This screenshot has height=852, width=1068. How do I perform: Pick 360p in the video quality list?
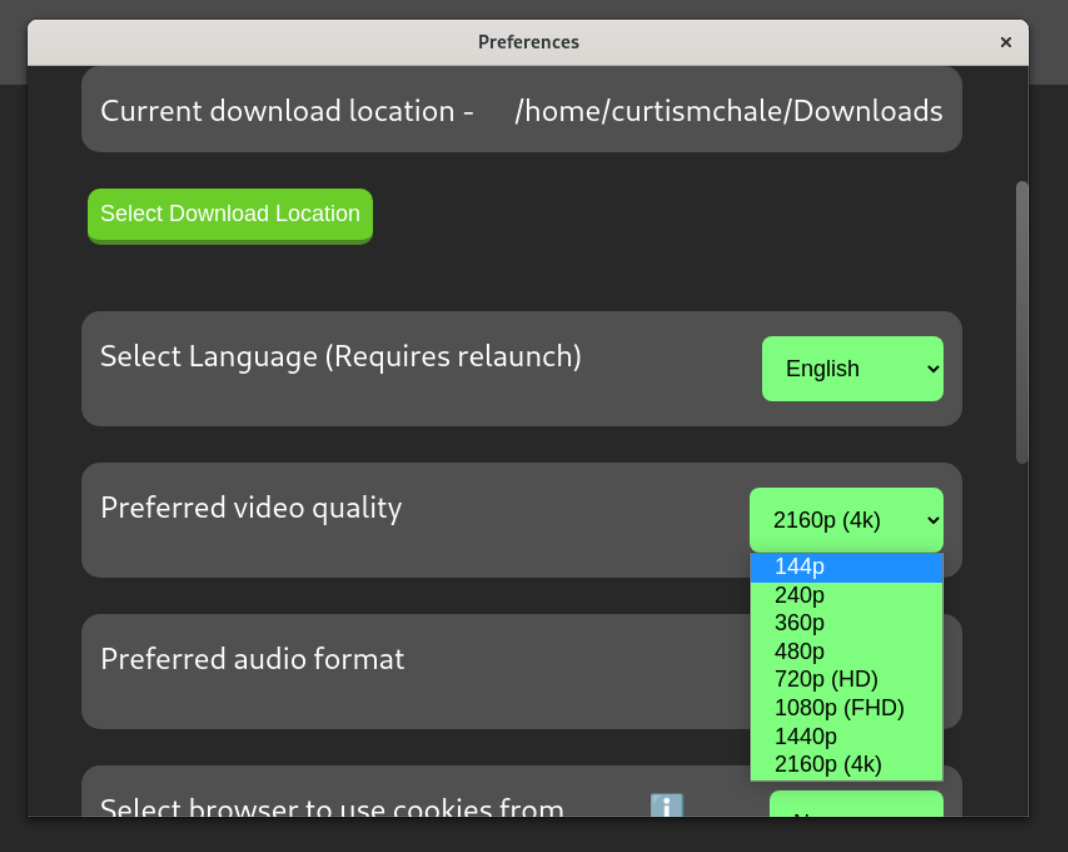846,623
